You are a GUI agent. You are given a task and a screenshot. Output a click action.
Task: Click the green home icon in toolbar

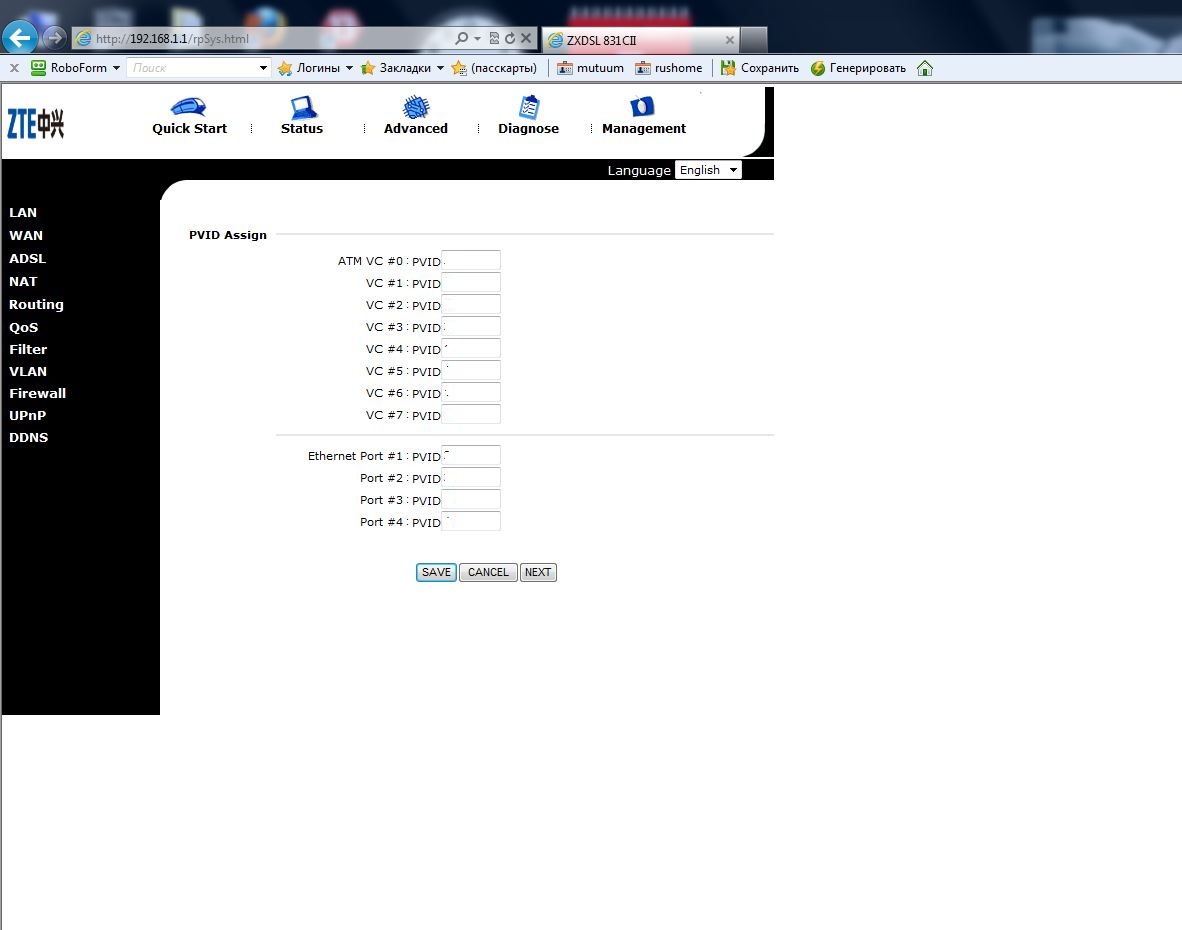click(925, 68)
